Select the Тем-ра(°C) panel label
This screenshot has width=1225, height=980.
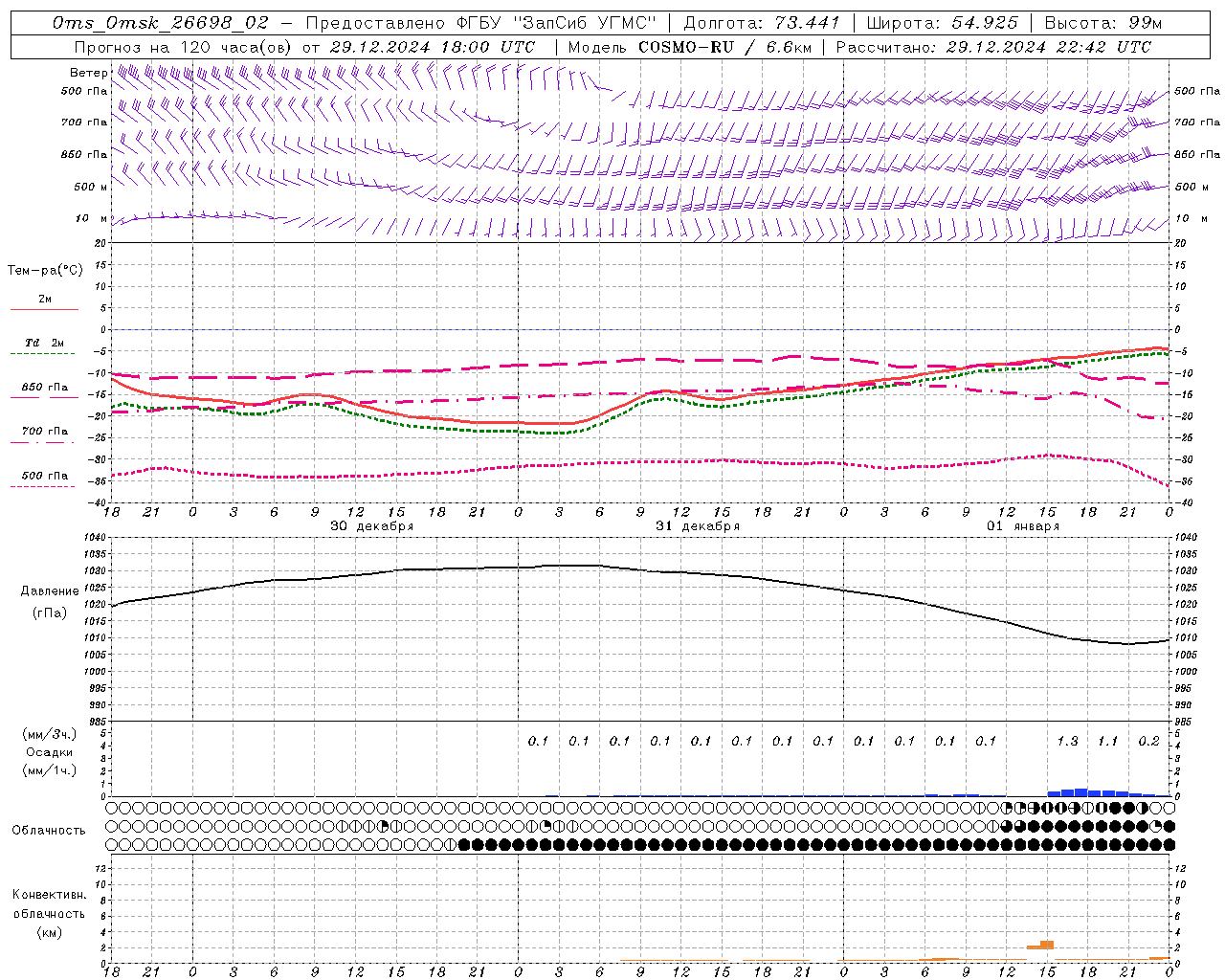[45, 271]
